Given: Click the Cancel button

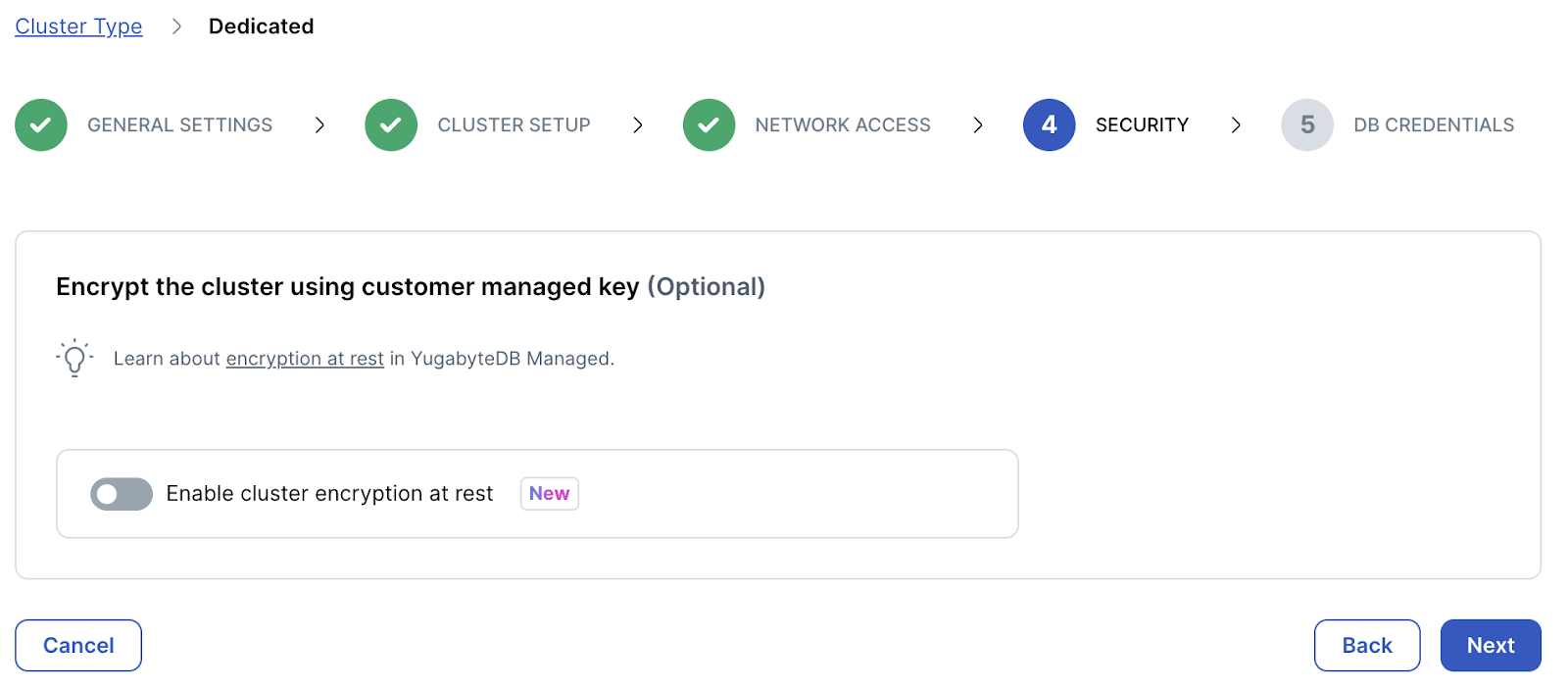Looking at the screenshot, I should pos(78,645).
